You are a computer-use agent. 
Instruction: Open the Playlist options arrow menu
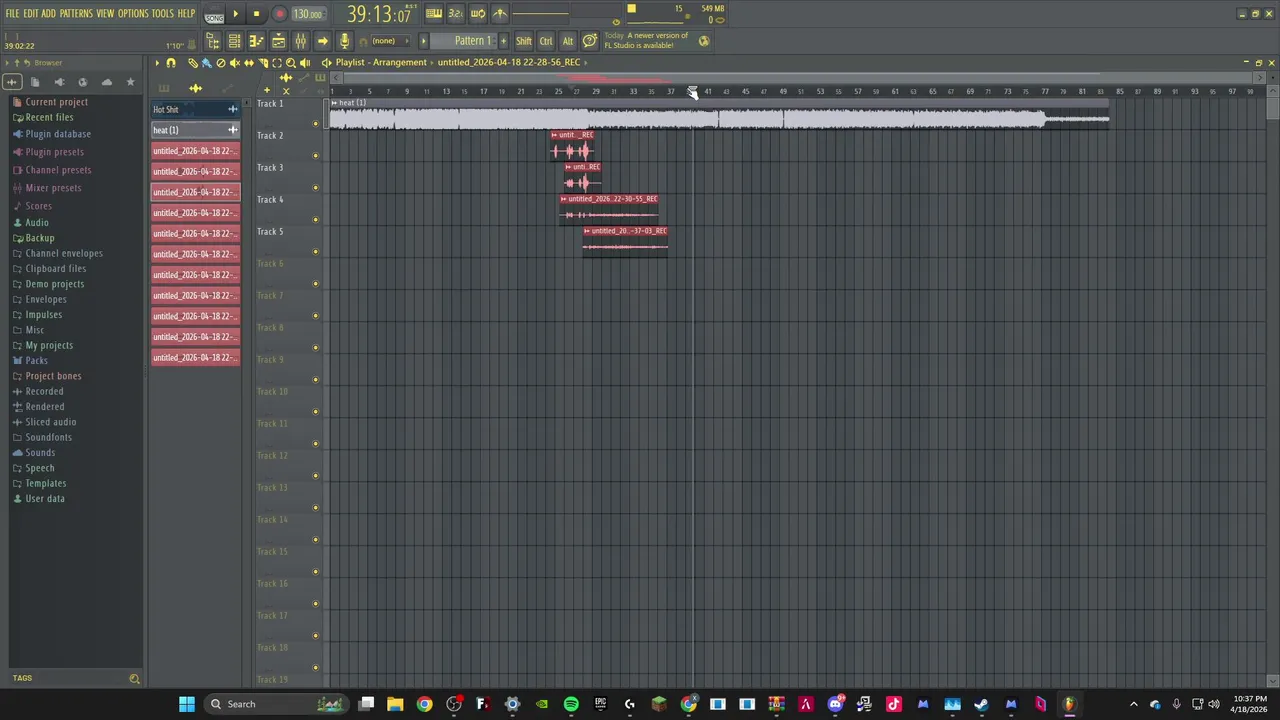(x=158, y=63)
